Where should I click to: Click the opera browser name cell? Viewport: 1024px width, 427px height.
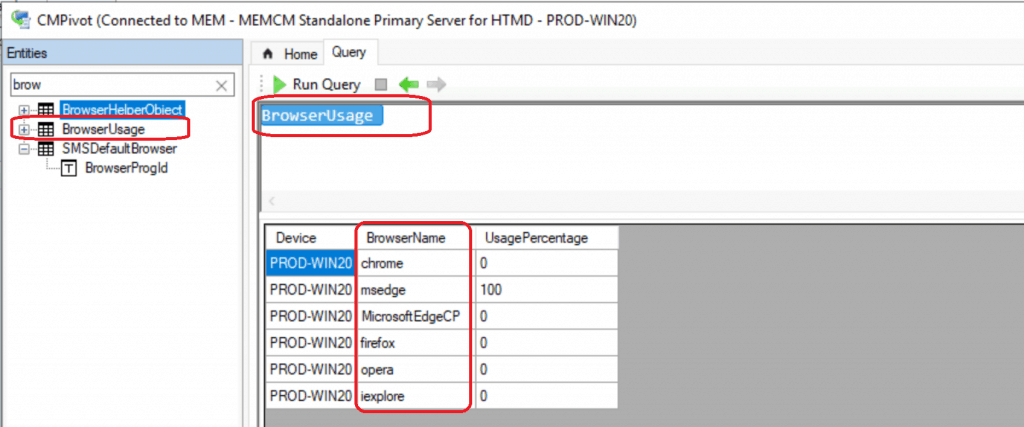pos(416,370)
